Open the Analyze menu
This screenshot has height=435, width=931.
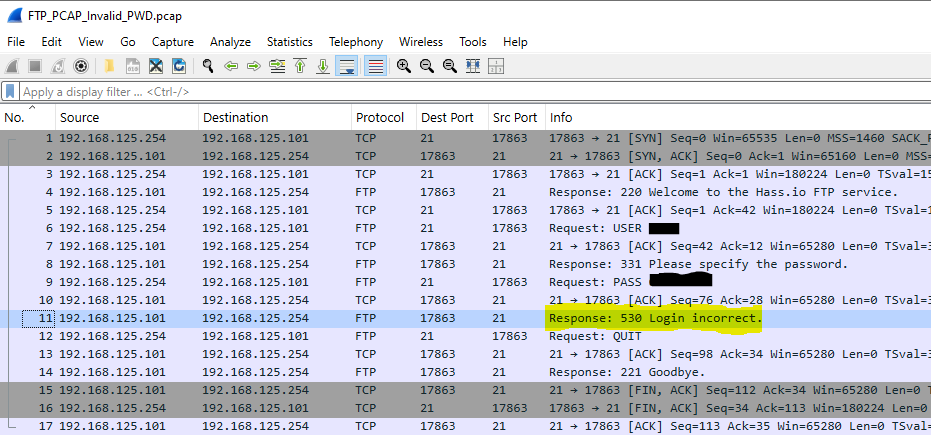230,42
